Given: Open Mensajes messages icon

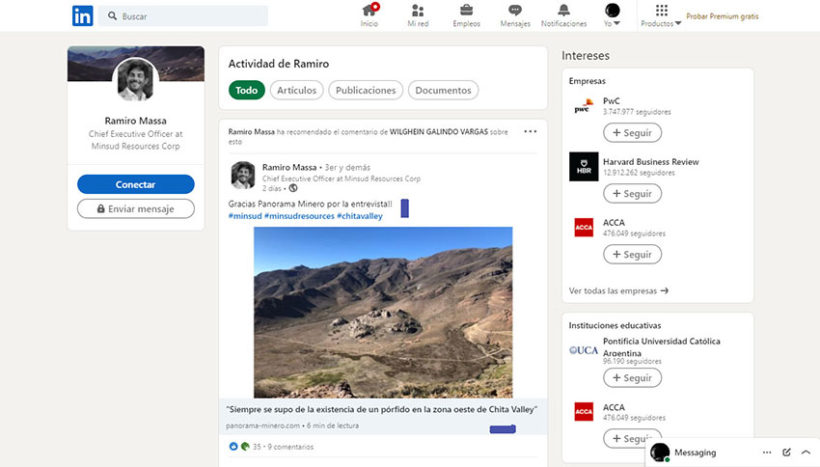Looking at the screenshot, I should pyautogui.click(x=515, y=11).
